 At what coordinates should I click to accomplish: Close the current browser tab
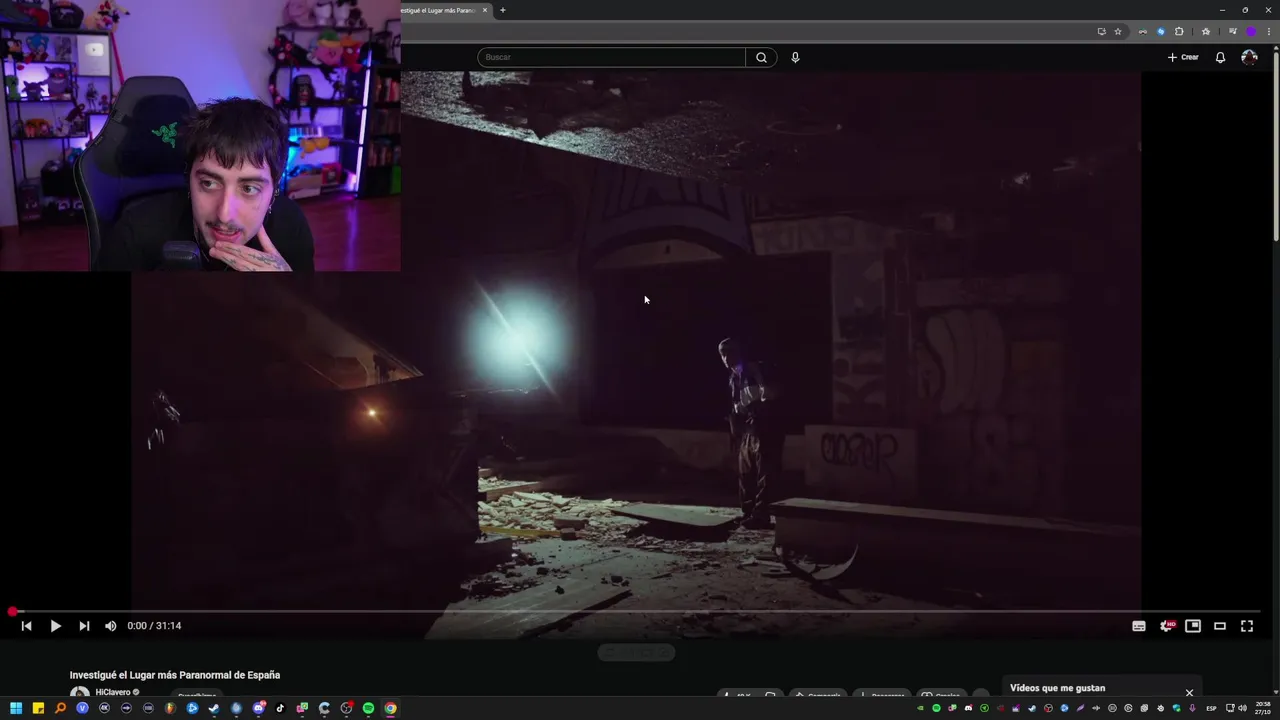point(485,10)
